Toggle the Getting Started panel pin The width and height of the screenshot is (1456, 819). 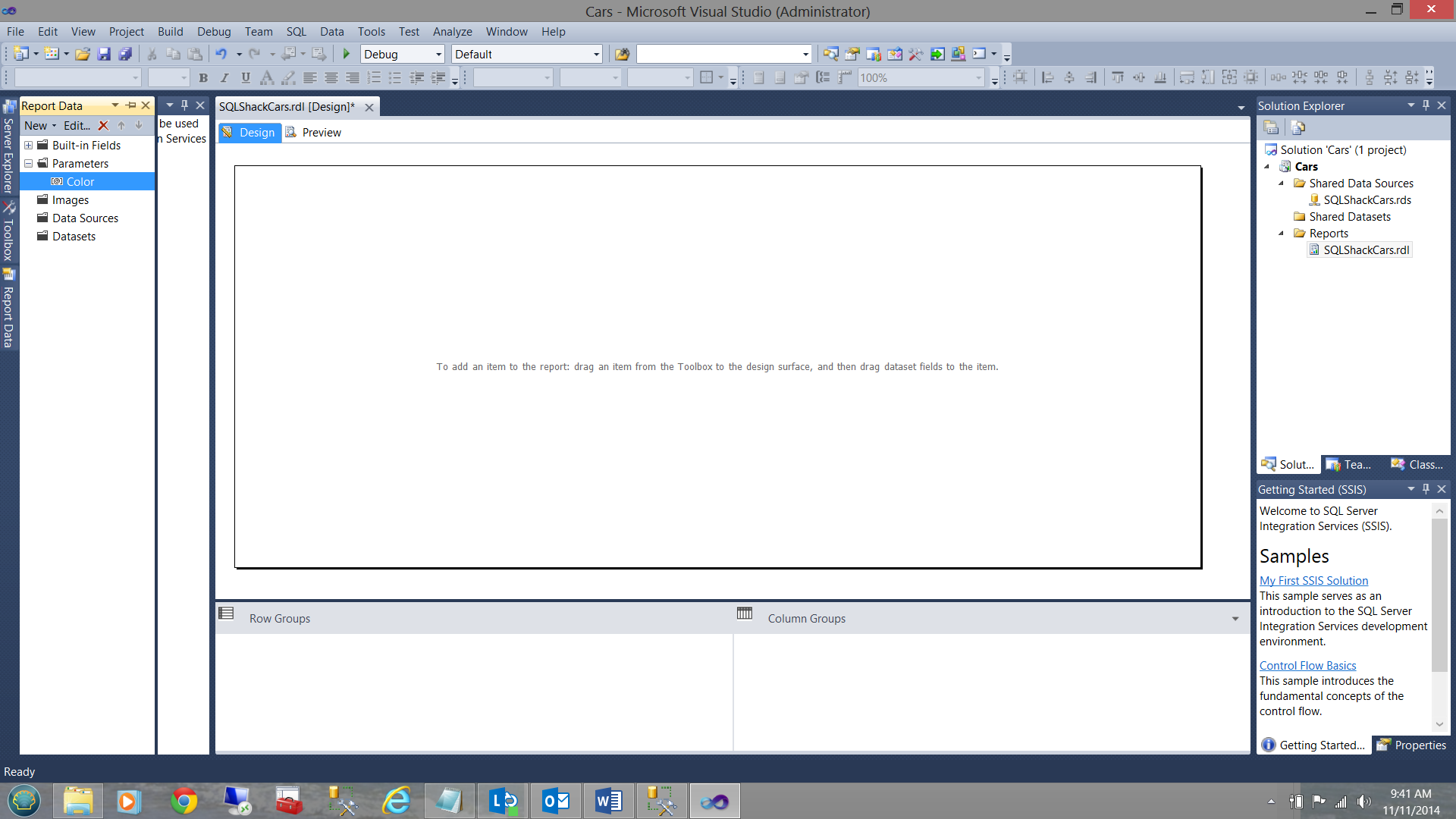tap(1426, 489)
